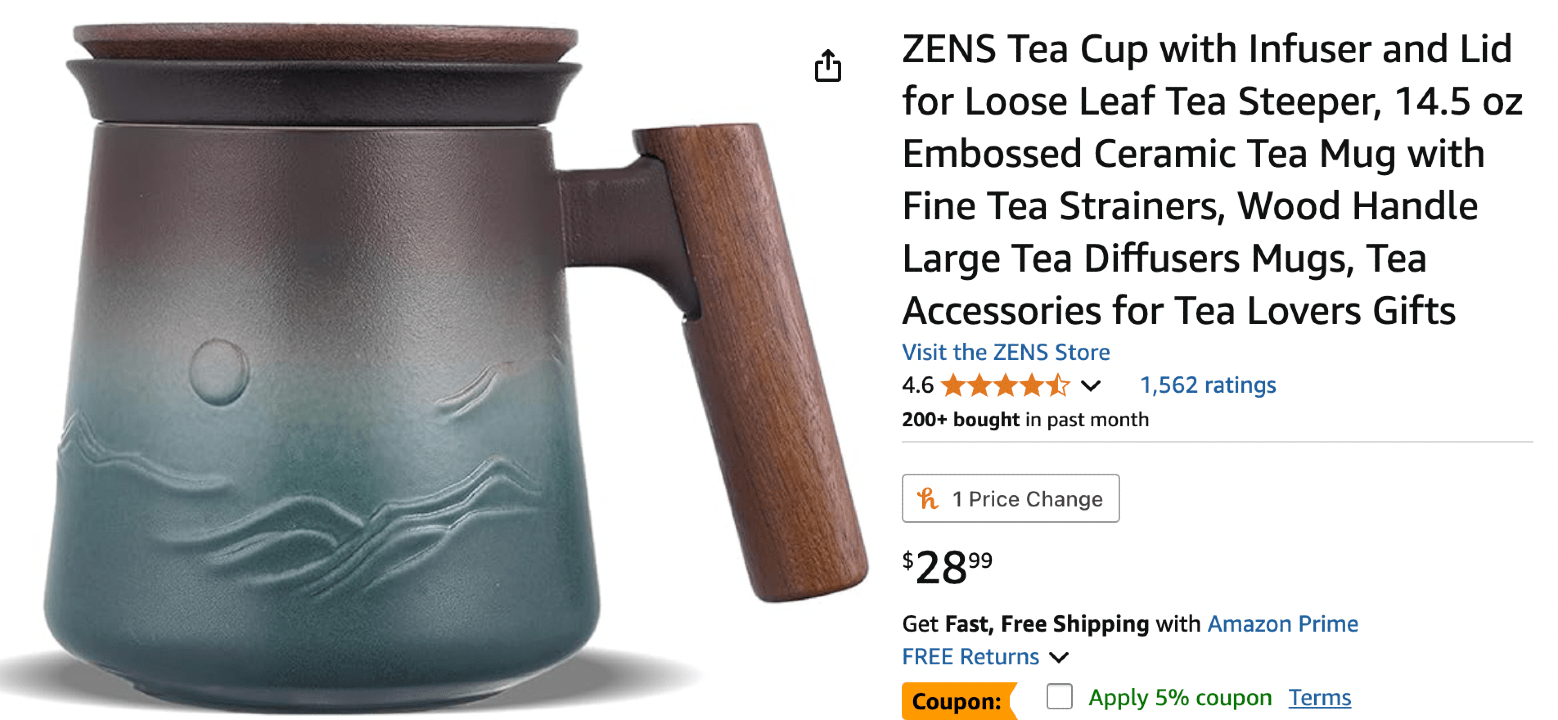Click the $28.99 price

pyautogui.click(x=948, y=567)
